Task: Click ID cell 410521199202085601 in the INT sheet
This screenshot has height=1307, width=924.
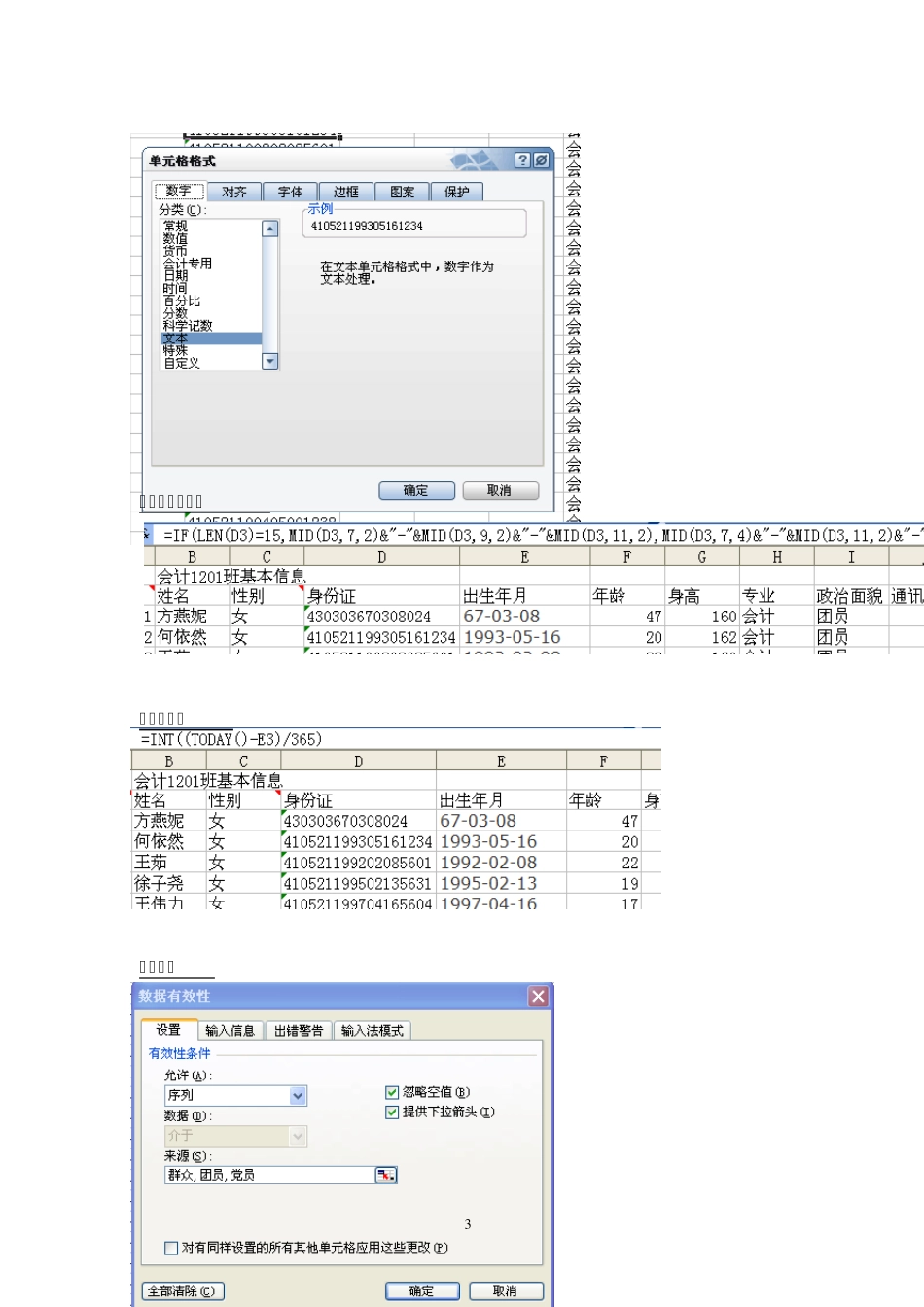Action: 358,863
